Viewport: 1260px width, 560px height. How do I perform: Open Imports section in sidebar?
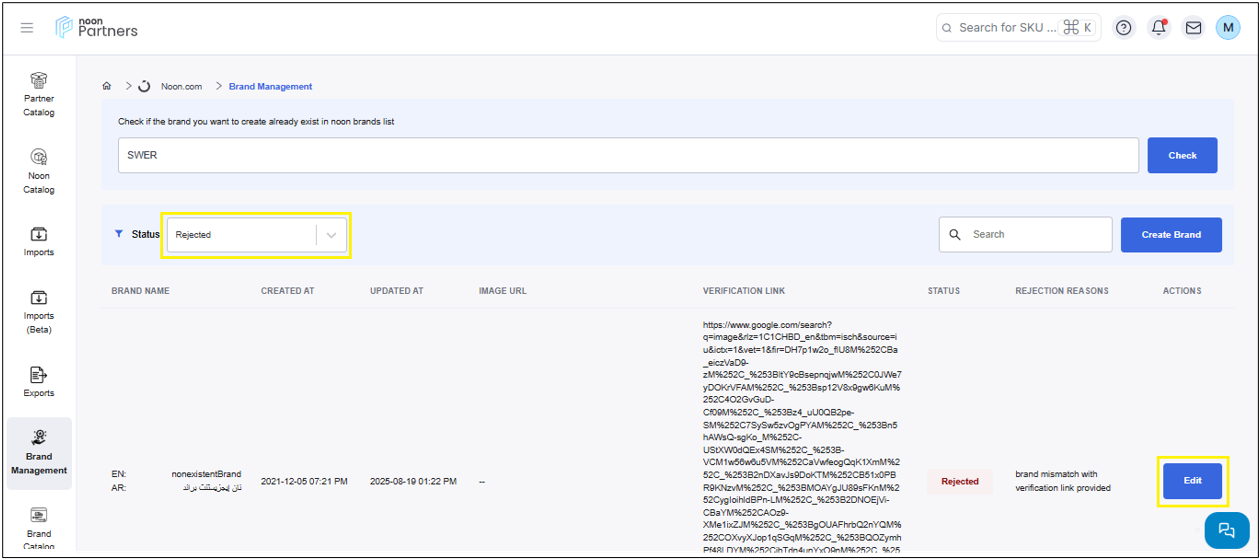[x=39, y=241]
